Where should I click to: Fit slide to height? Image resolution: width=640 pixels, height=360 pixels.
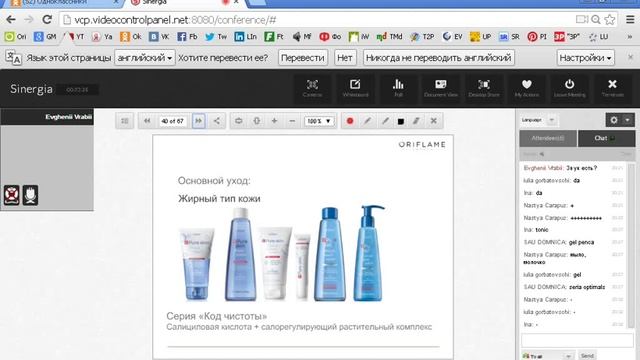[x=256, y=121]
